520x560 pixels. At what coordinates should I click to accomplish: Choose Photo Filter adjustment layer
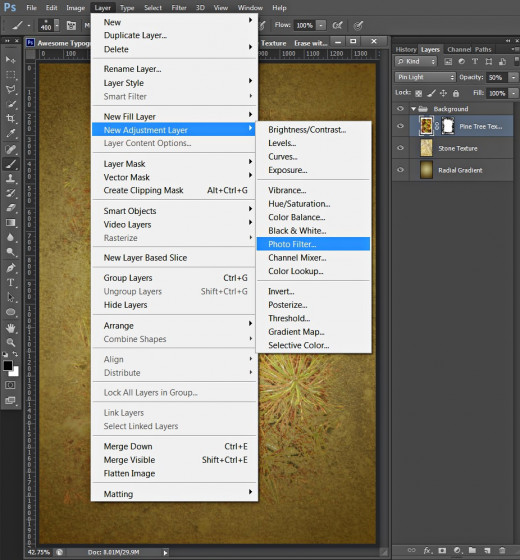coord(313,244)
